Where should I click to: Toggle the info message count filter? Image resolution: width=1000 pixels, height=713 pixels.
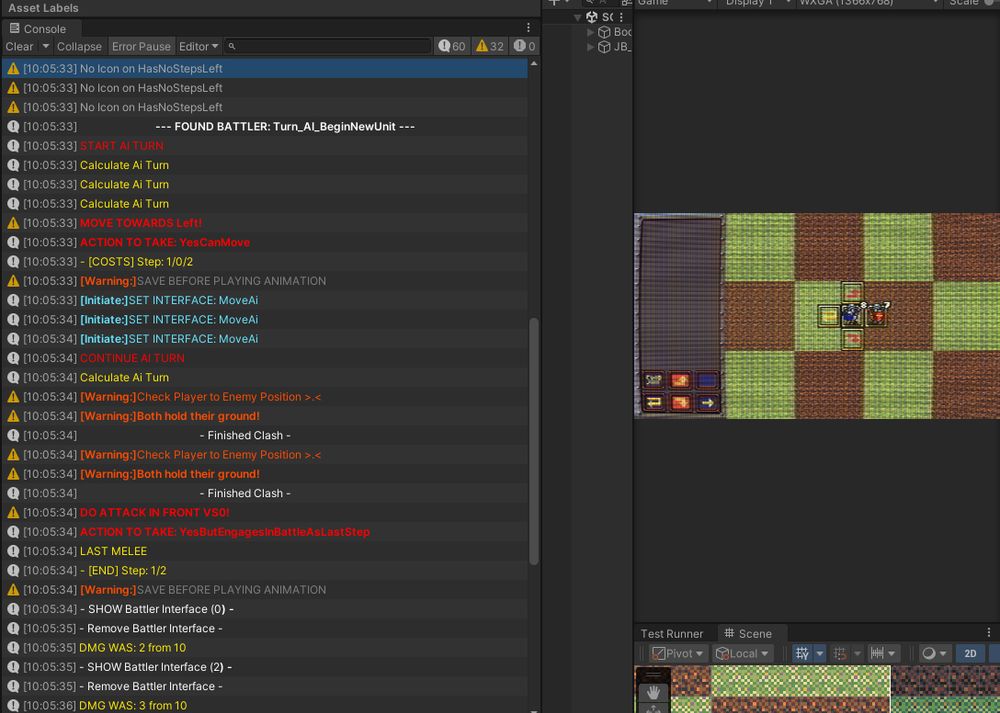452,46
